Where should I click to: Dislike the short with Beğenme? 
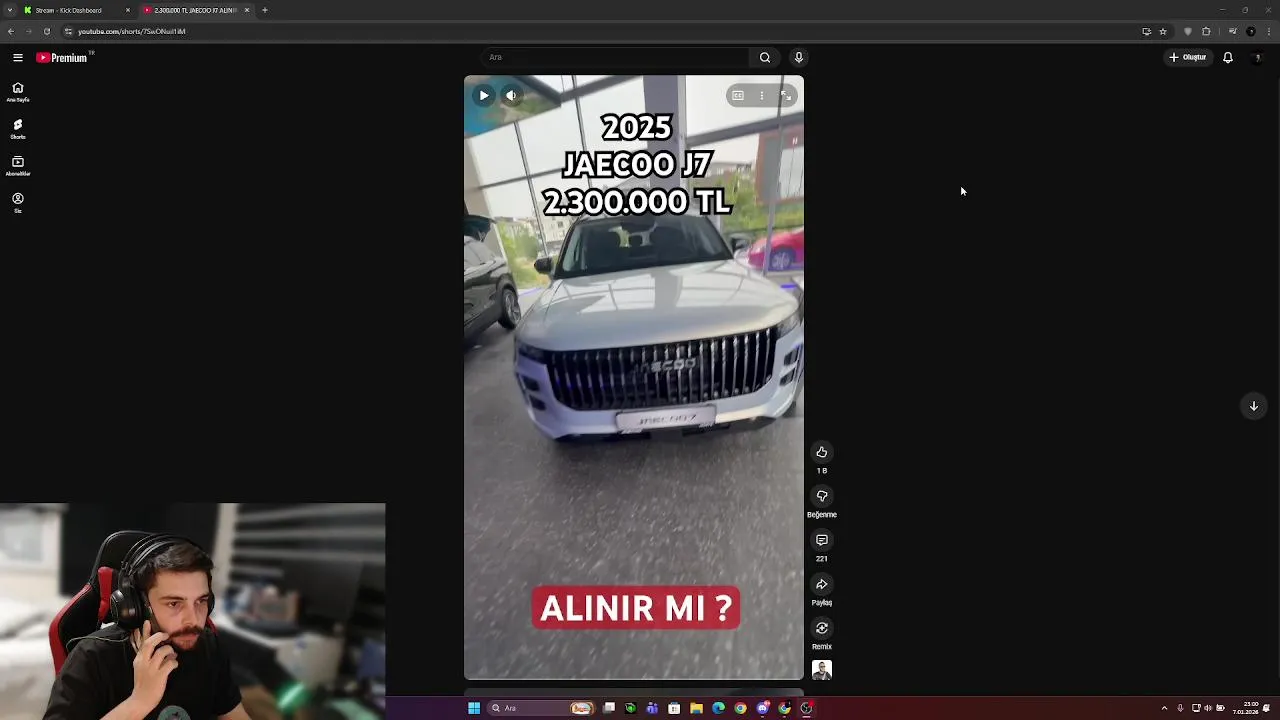pyautogui.click(x=822, y=496)
